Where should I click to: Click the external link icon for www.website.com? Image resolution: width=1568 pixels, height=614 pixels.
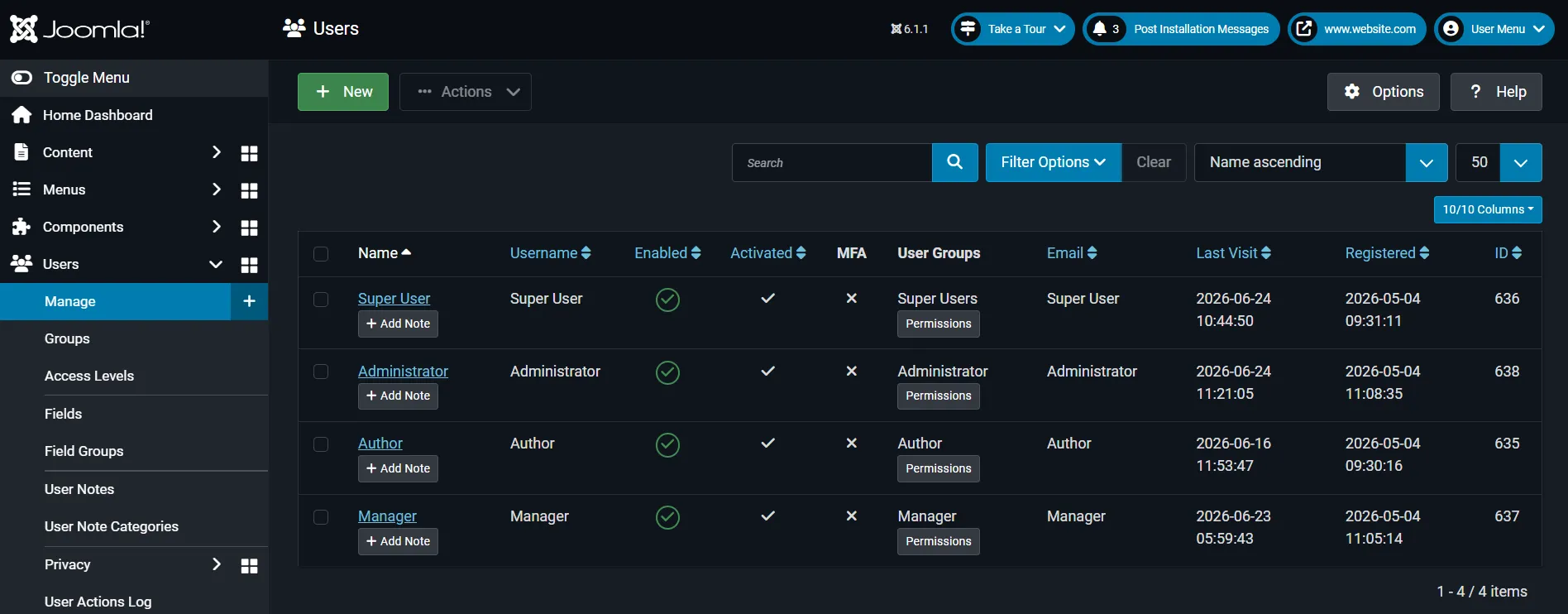(1304, 29)
